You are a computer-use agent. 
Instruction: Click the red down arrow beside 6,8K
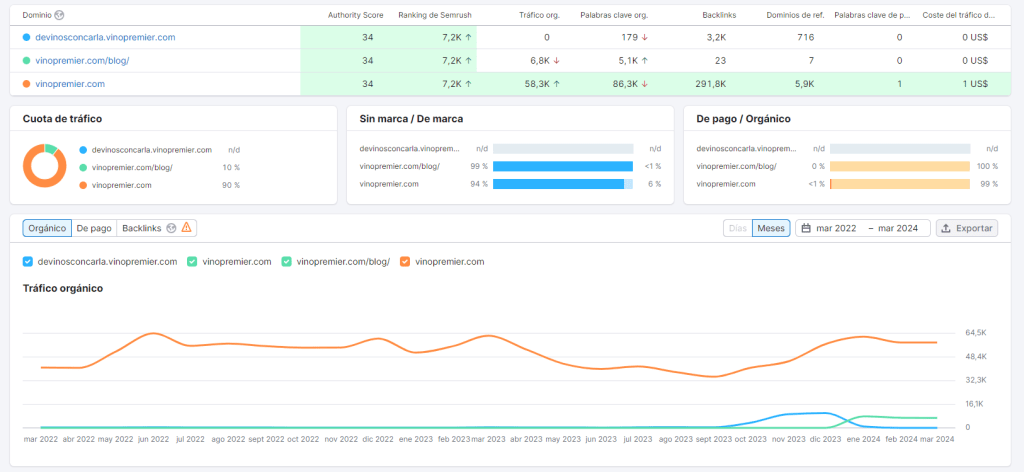coord(556,61)
